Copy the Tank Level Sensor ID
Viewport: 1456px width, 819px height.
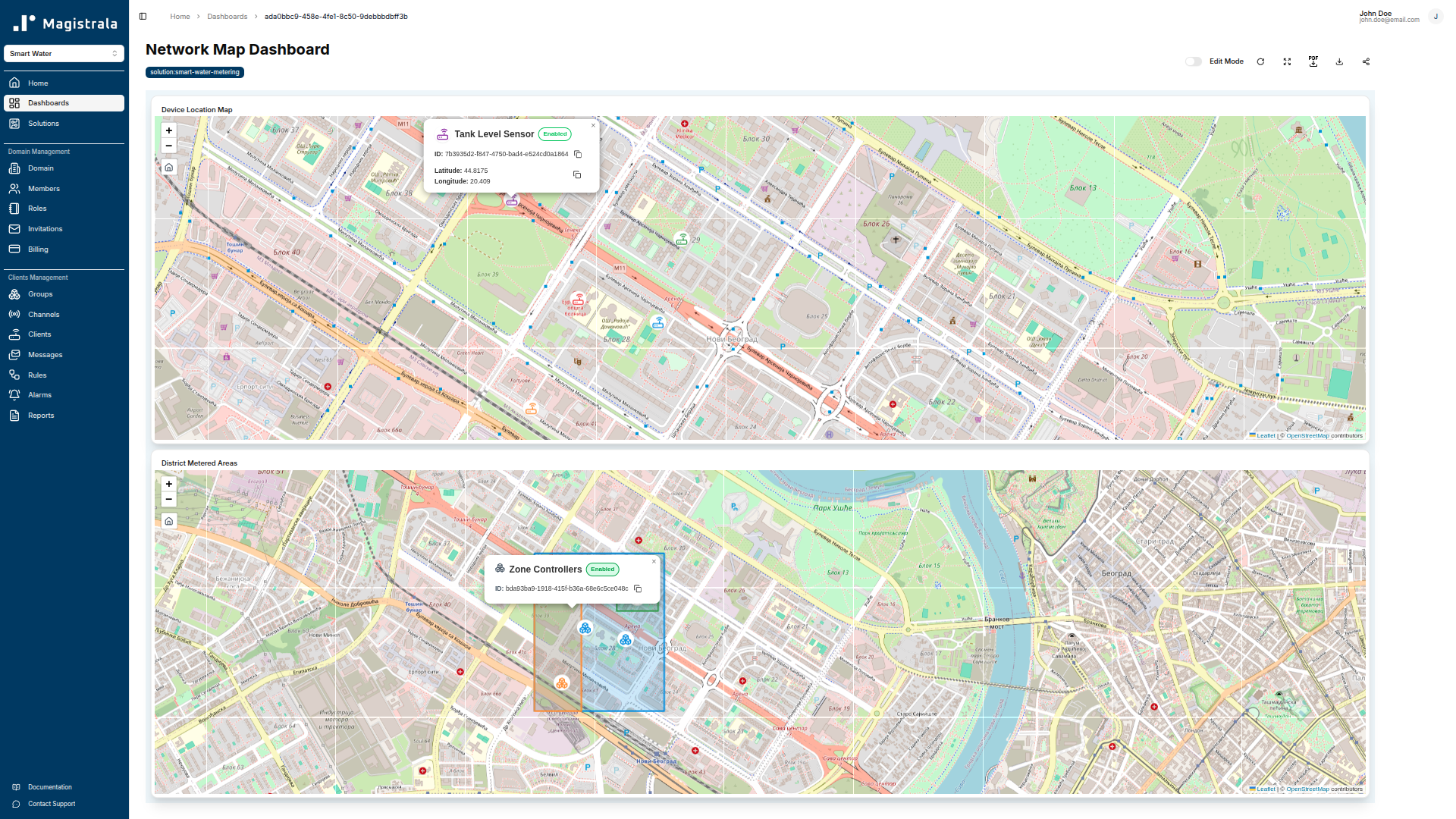coord(577,154)
